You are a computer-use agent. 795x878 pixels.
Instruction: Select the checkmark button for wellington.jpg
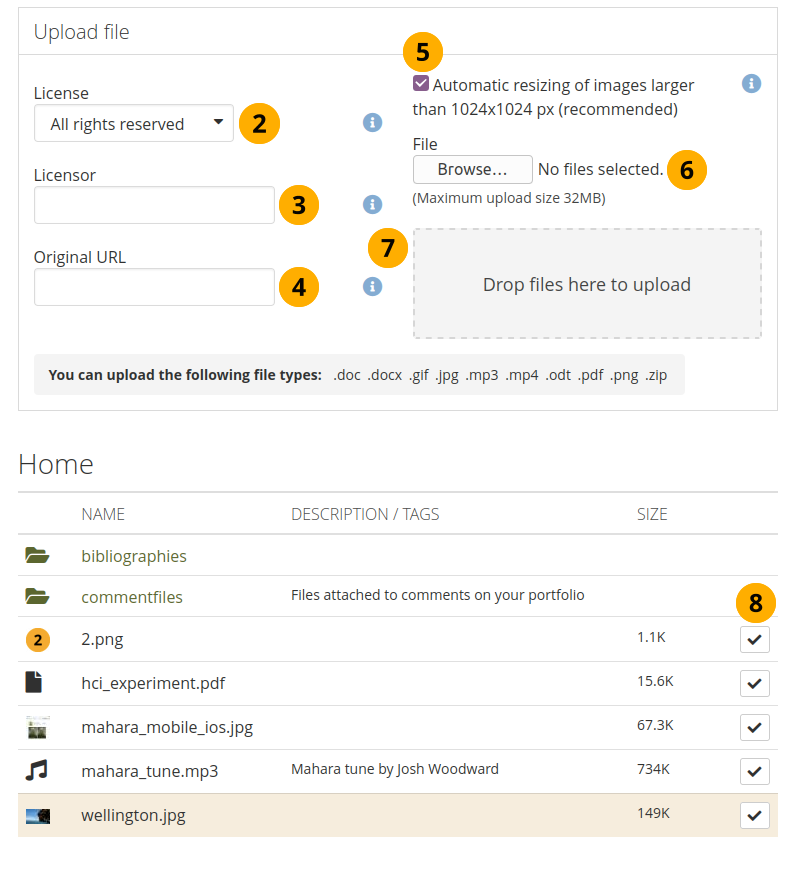click(x=755, y=815)
